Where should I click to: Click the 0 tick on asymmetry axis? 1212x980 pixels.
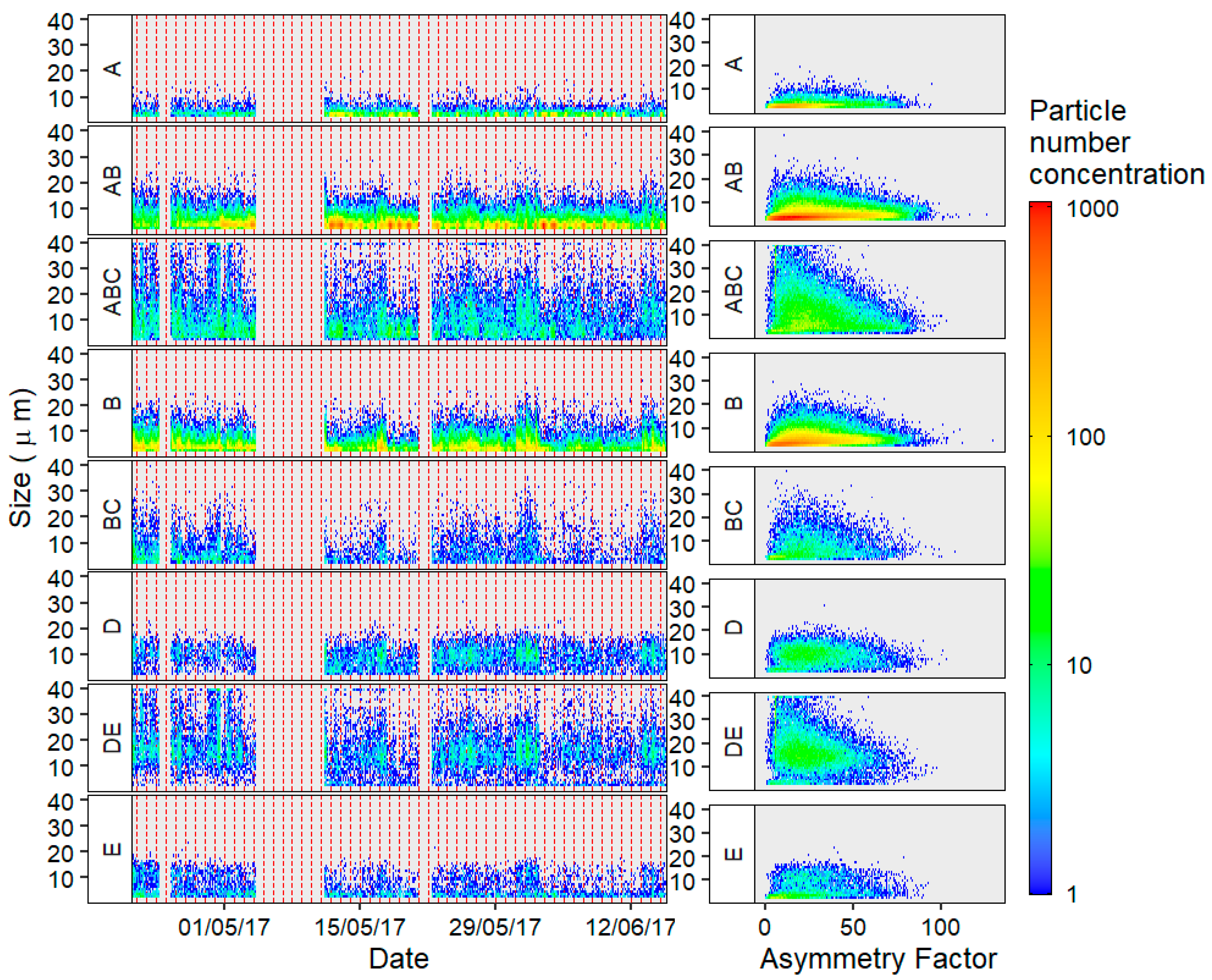point(765,927)
